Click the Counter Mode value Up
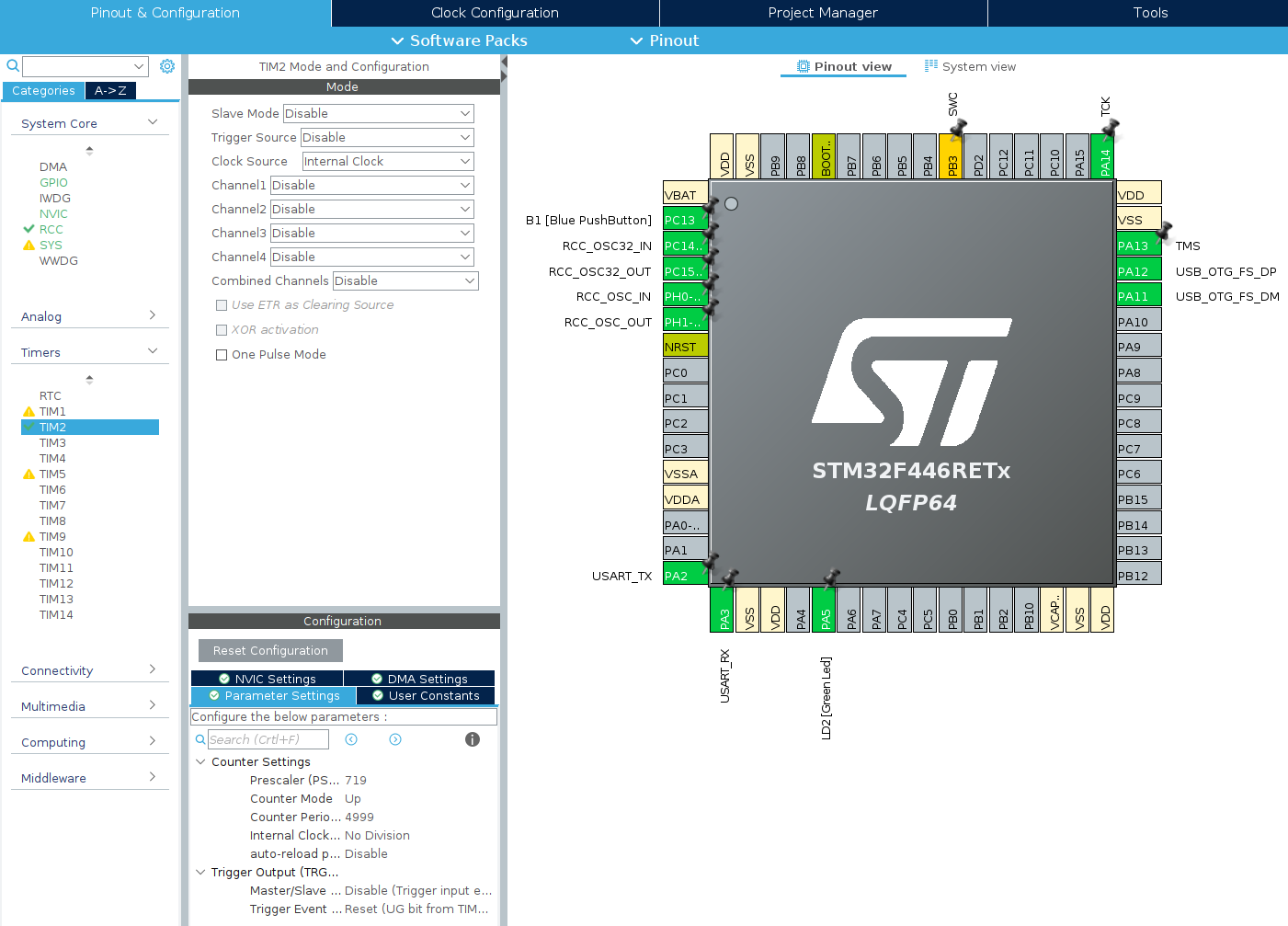 [x=353, y=798]
